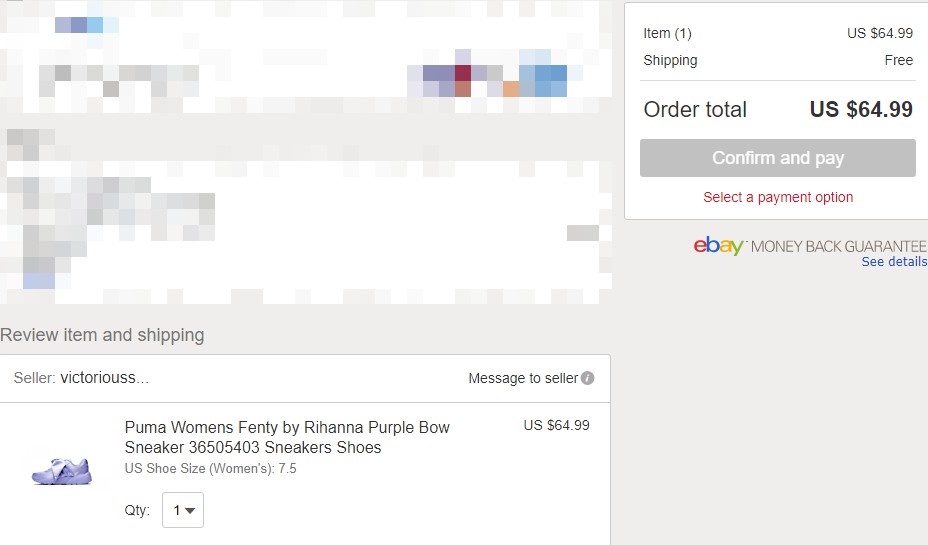Expand the Qty dropdown
Screen dimensions: 928x545
click(183, 510)
